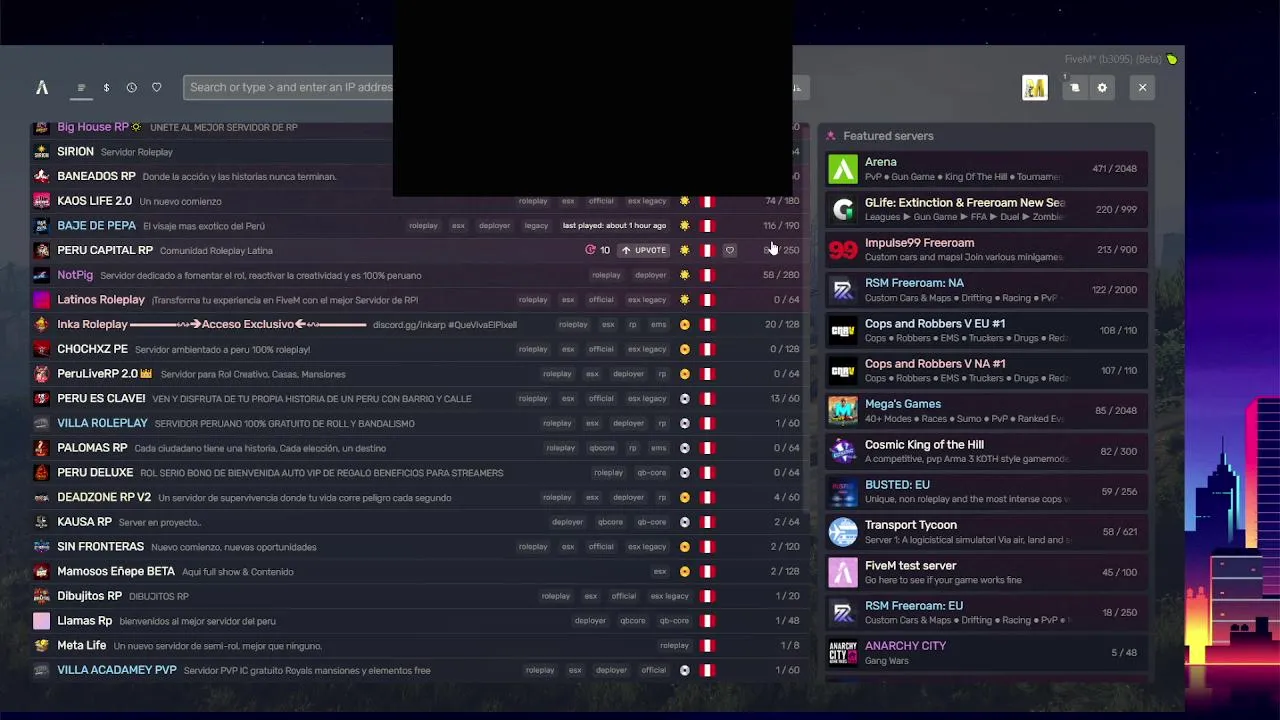Open the settings gear
Screen dimensions: 1280x720
1102,88
